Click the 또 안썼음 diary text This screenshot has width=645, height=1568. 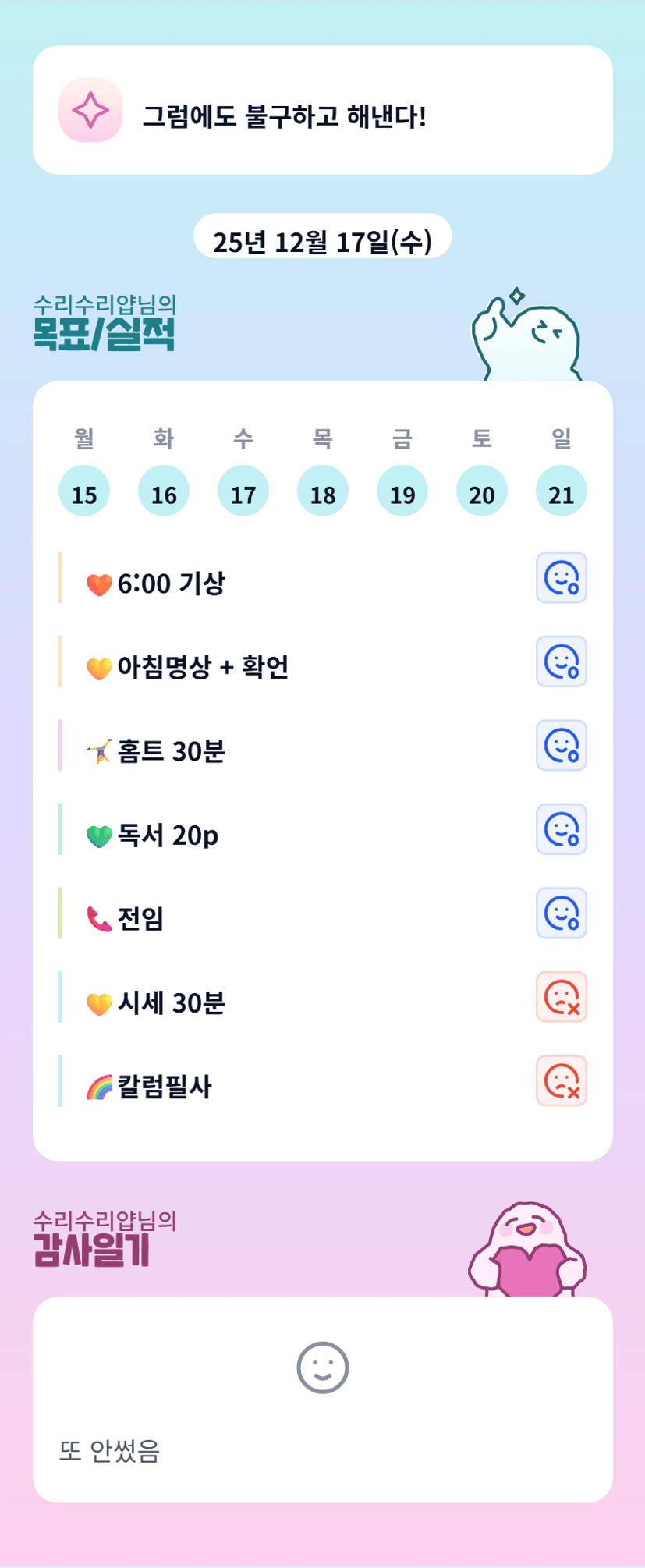[110, 1451]
